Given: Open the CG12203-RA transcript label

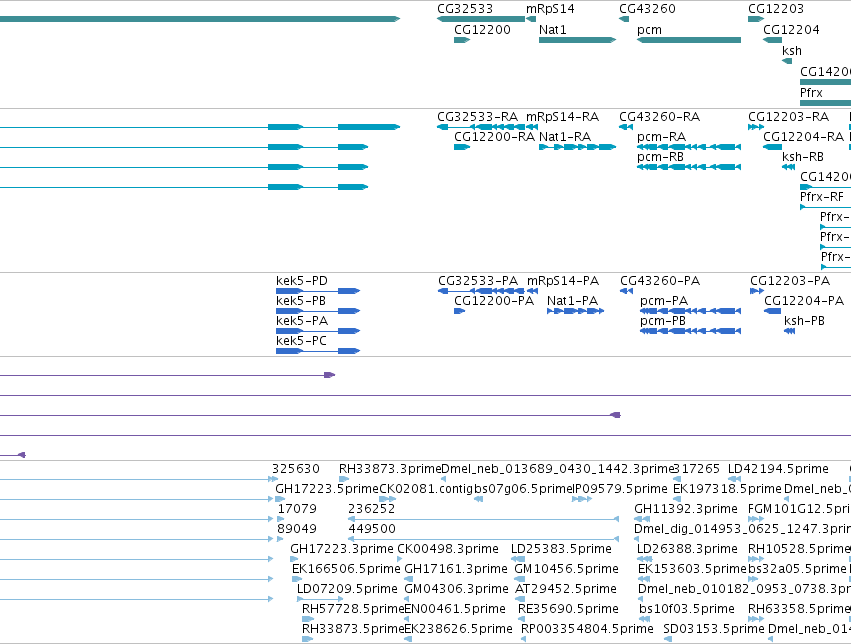Looking at the screenshot, I should pyautogui.click(x=789, y=117).
